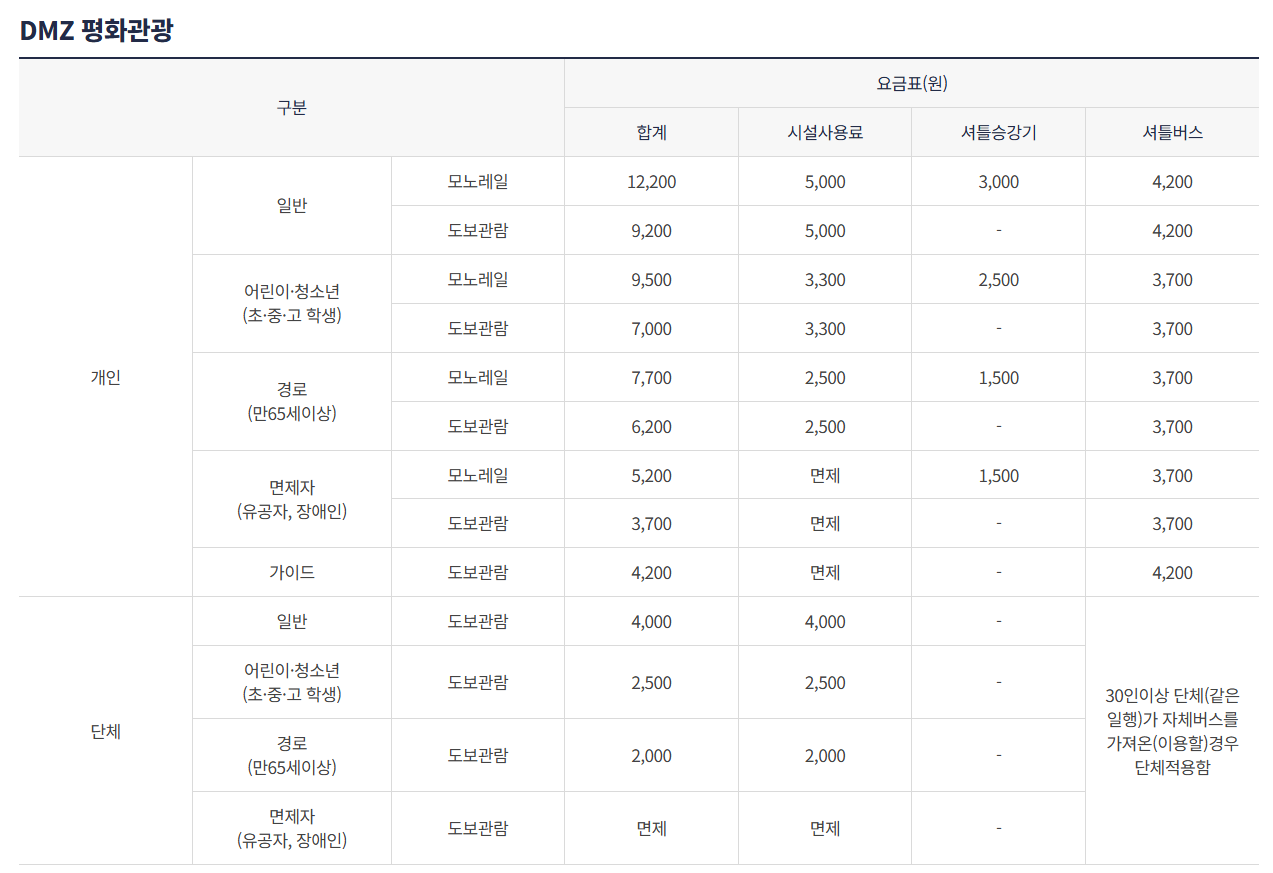
Task: Select the "가이드" row label
Action: [291, 573]
